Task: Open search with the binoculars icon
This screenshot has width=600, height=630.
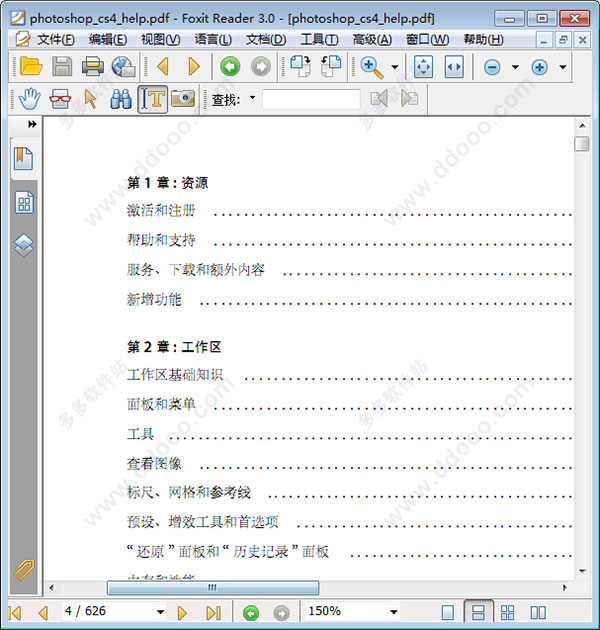Action: tap(121, 99)
